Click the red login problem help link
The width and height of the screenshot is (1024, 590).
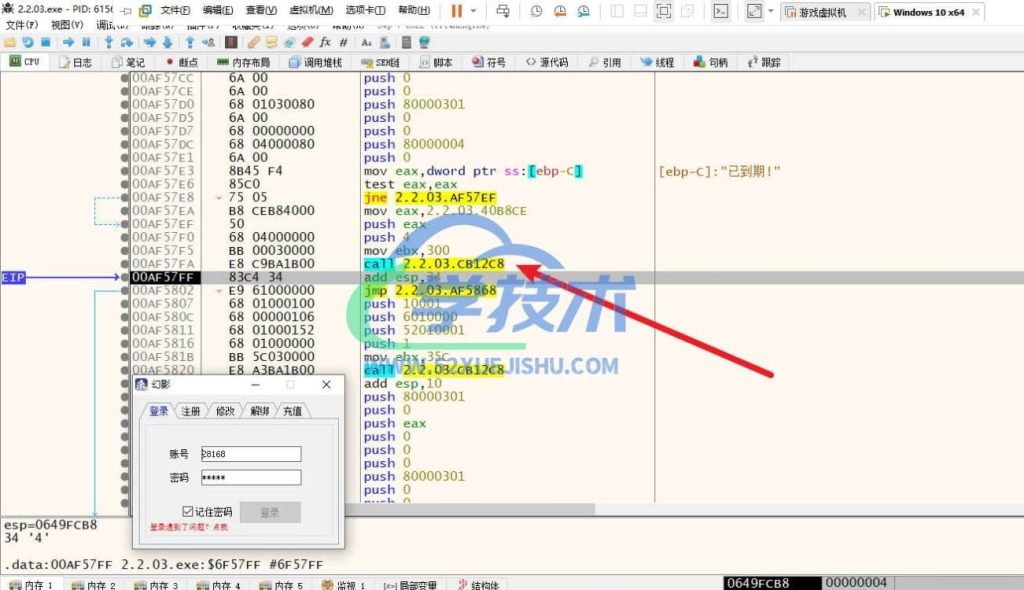(x=189, y=527)
